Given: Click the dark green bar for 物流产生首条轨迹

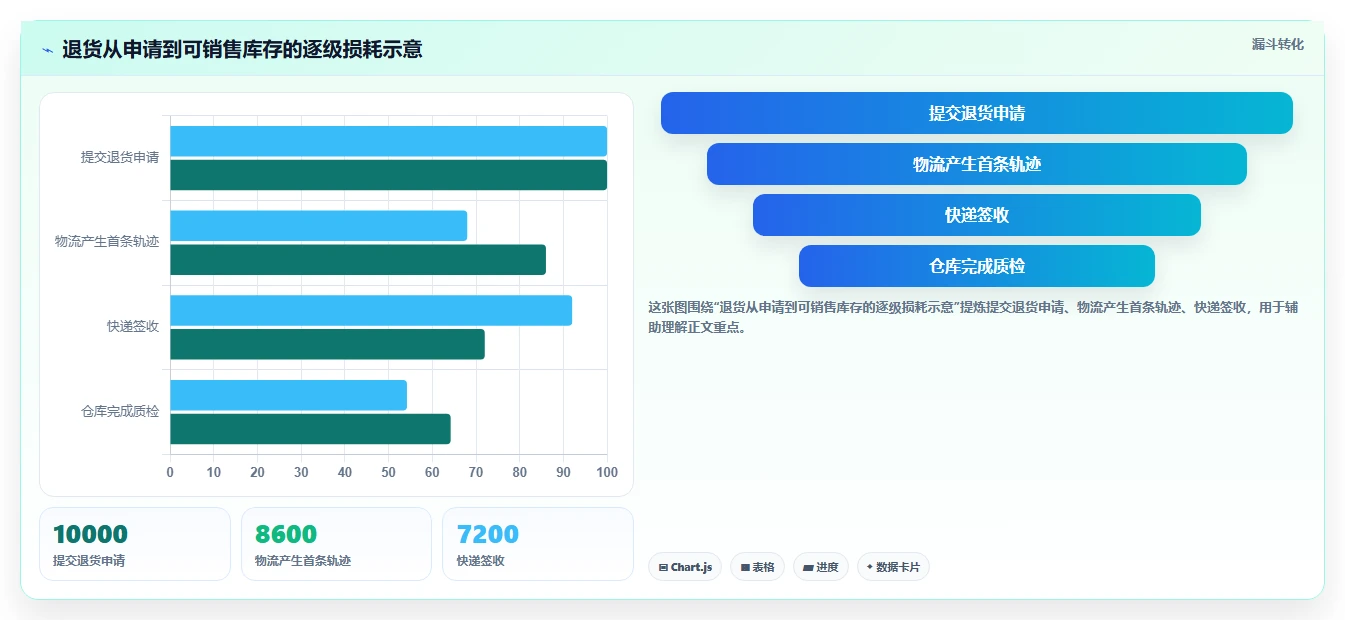Looking at the screenshot, I should [358, 260].
